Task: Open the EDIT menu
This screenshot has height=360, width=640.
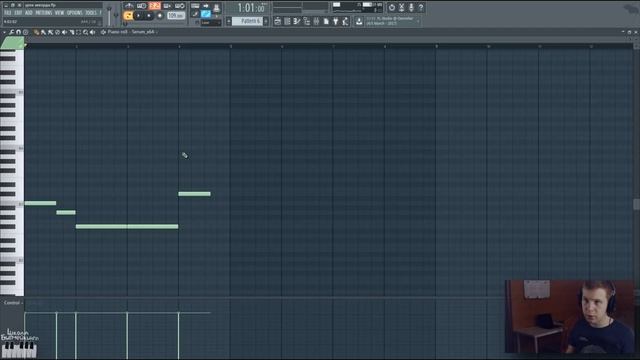Action: pyautogui.click(x=18, y=13)
